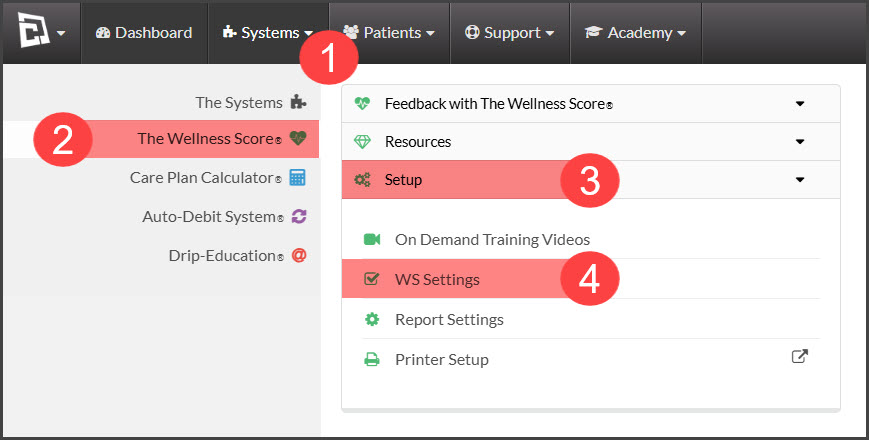
Task: Click the calculator icon next to Care Plan Calculator
Action: click(298, 177)
